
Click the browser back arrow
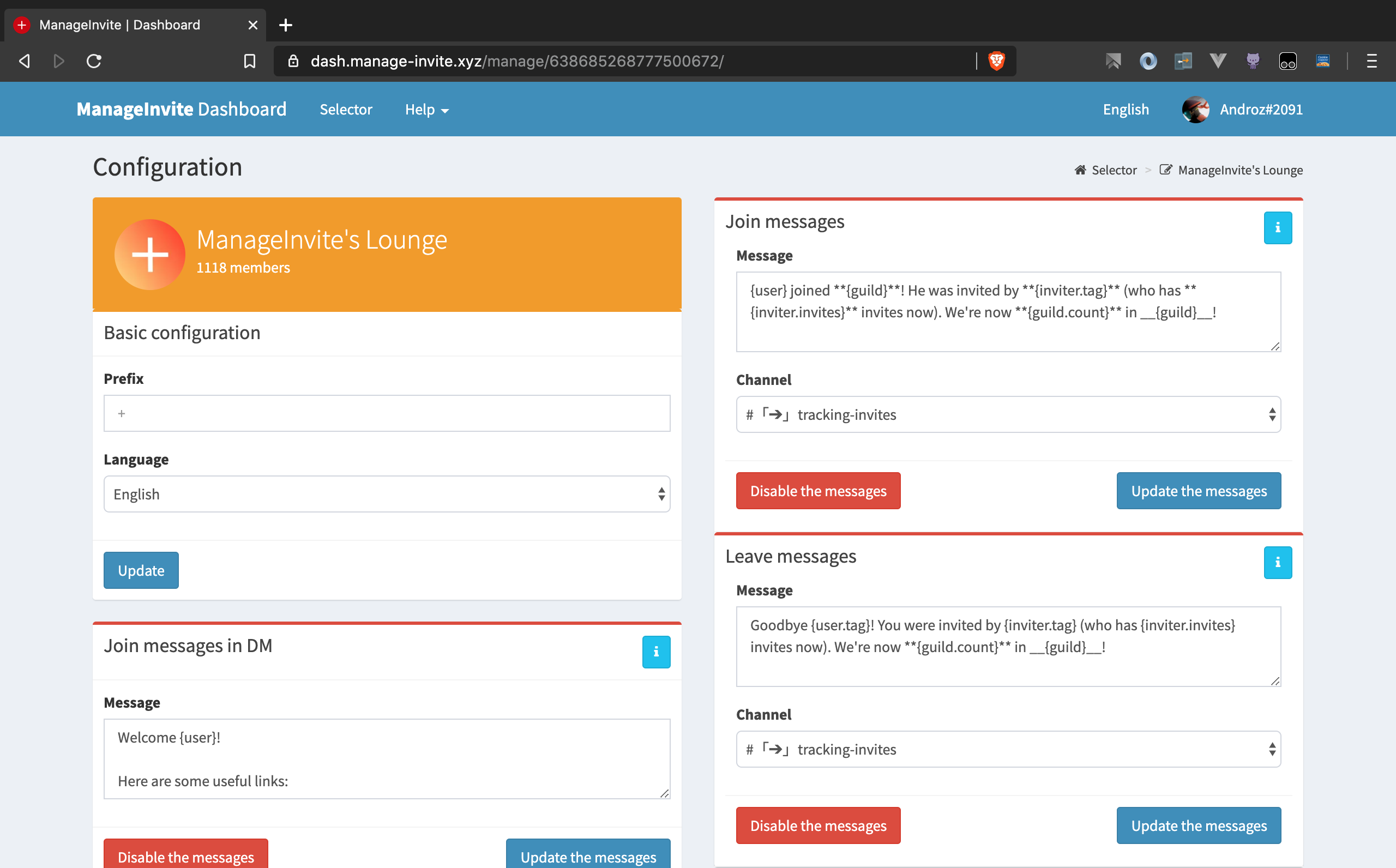25,61
